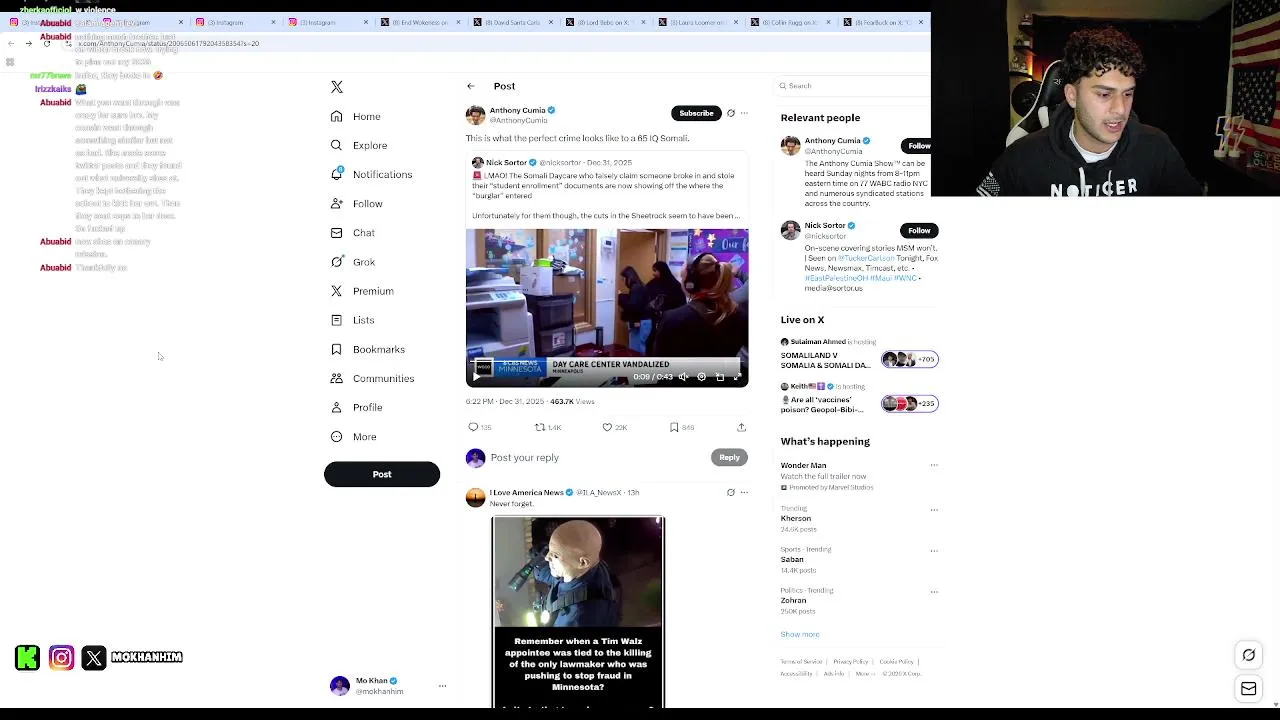The width and height of the screenshot is (1280, 720).
Task: Reload the browser page
Action: click(46, 44)
